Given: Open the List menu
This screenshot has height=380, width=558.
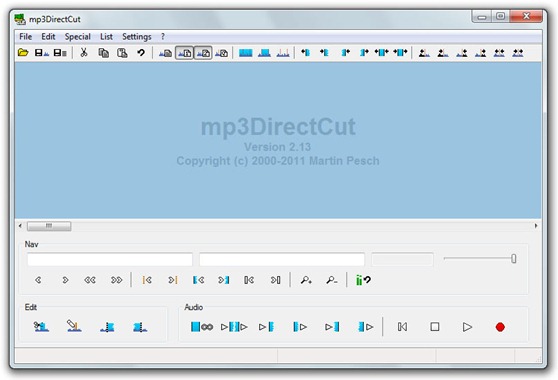Looking at the screenshot, I should pyautogui.click(x=106, y=37).
